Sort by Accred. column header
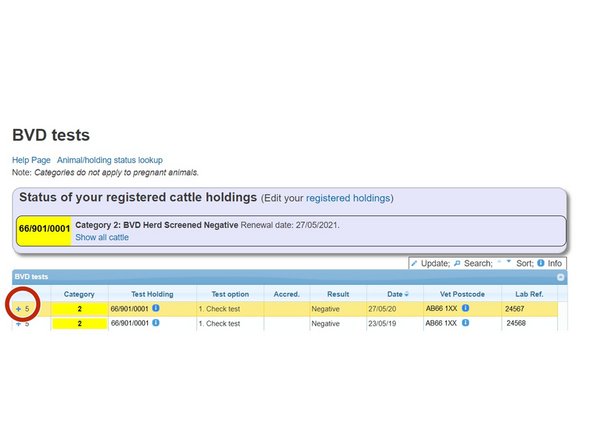The image size is (592, 444). click(x=287, y=294)
